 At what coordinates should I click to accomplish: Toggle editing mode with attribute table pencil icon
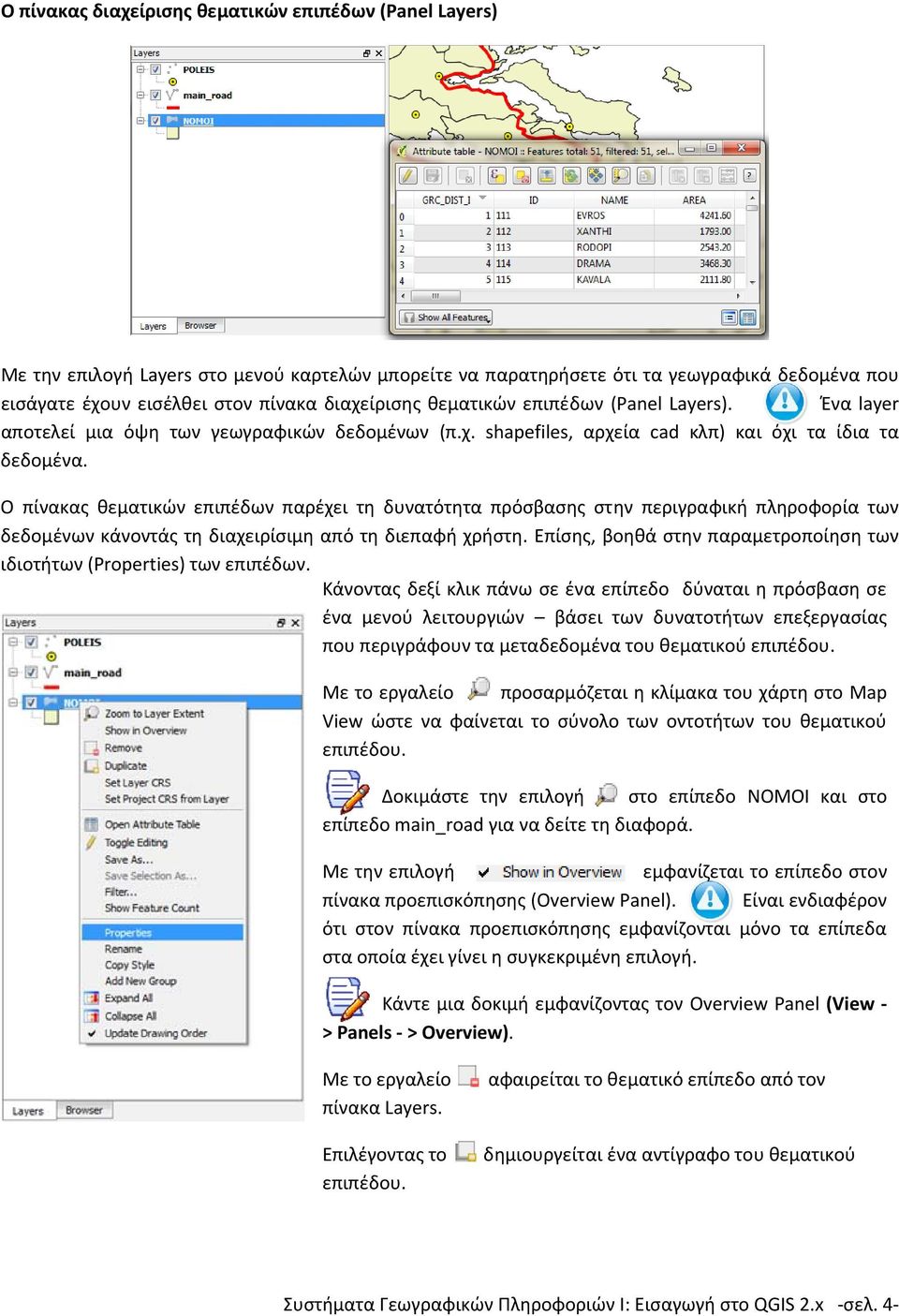[407, 175]
